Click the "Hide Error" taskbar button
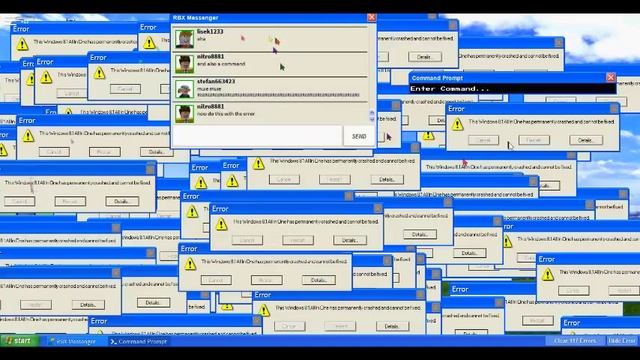This screenshot has width=640, height=360. (x=622, y=341)
